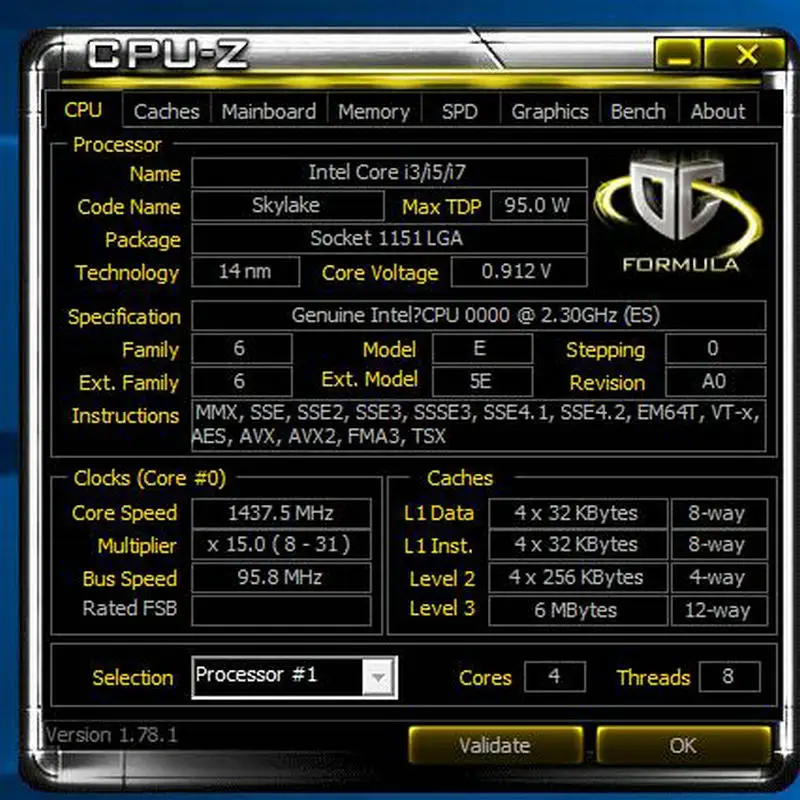
Task: Click the Cores value 4
Action: [555, 677]
